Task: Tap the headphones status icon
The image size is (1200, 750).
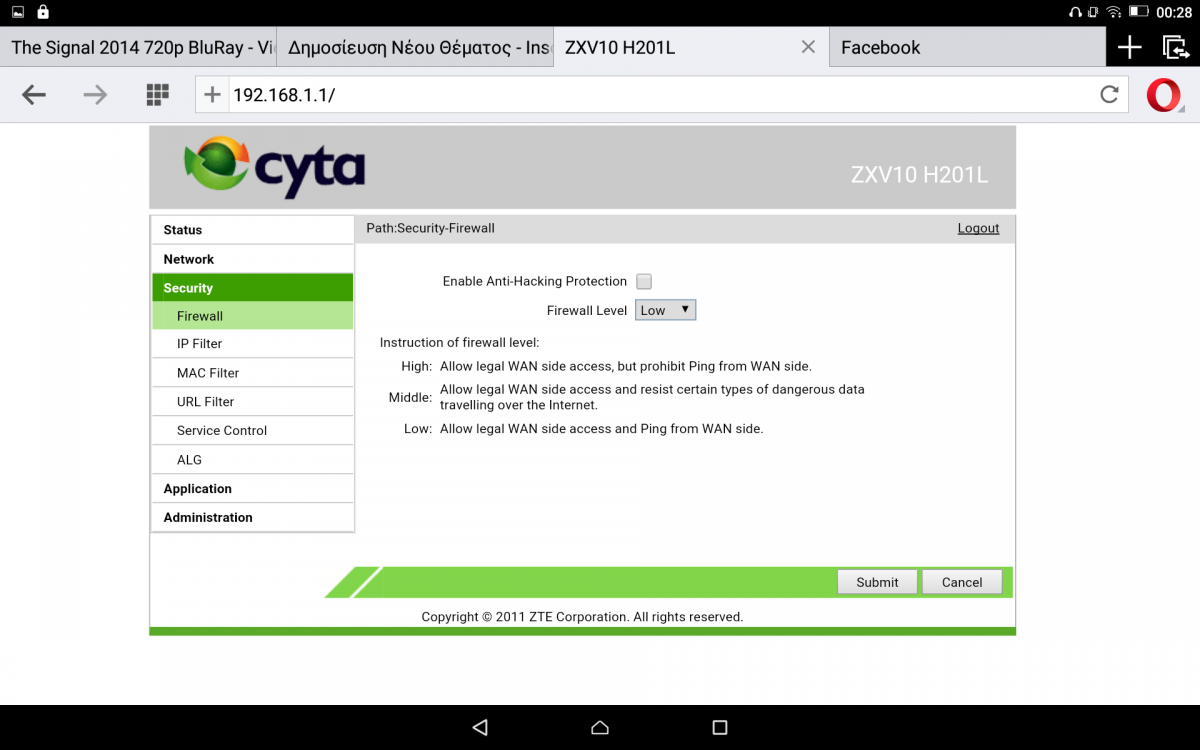Action: (1076, 12)
